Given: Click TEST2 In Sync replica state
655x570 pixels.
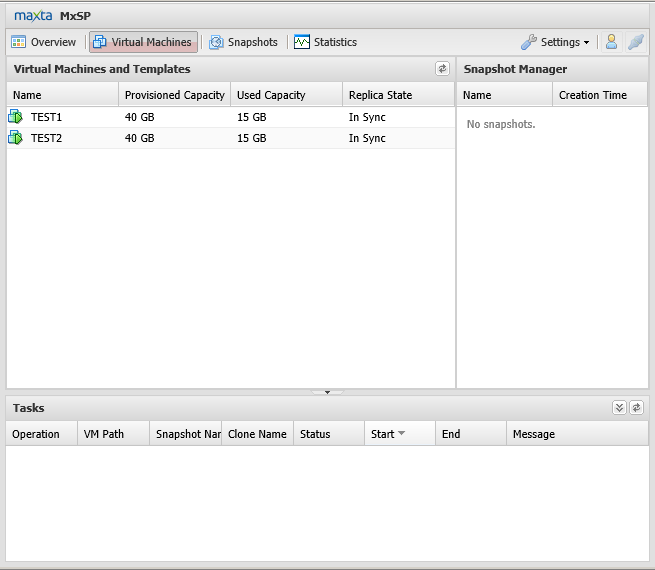Looking at the screenshot, I should 367,138.
